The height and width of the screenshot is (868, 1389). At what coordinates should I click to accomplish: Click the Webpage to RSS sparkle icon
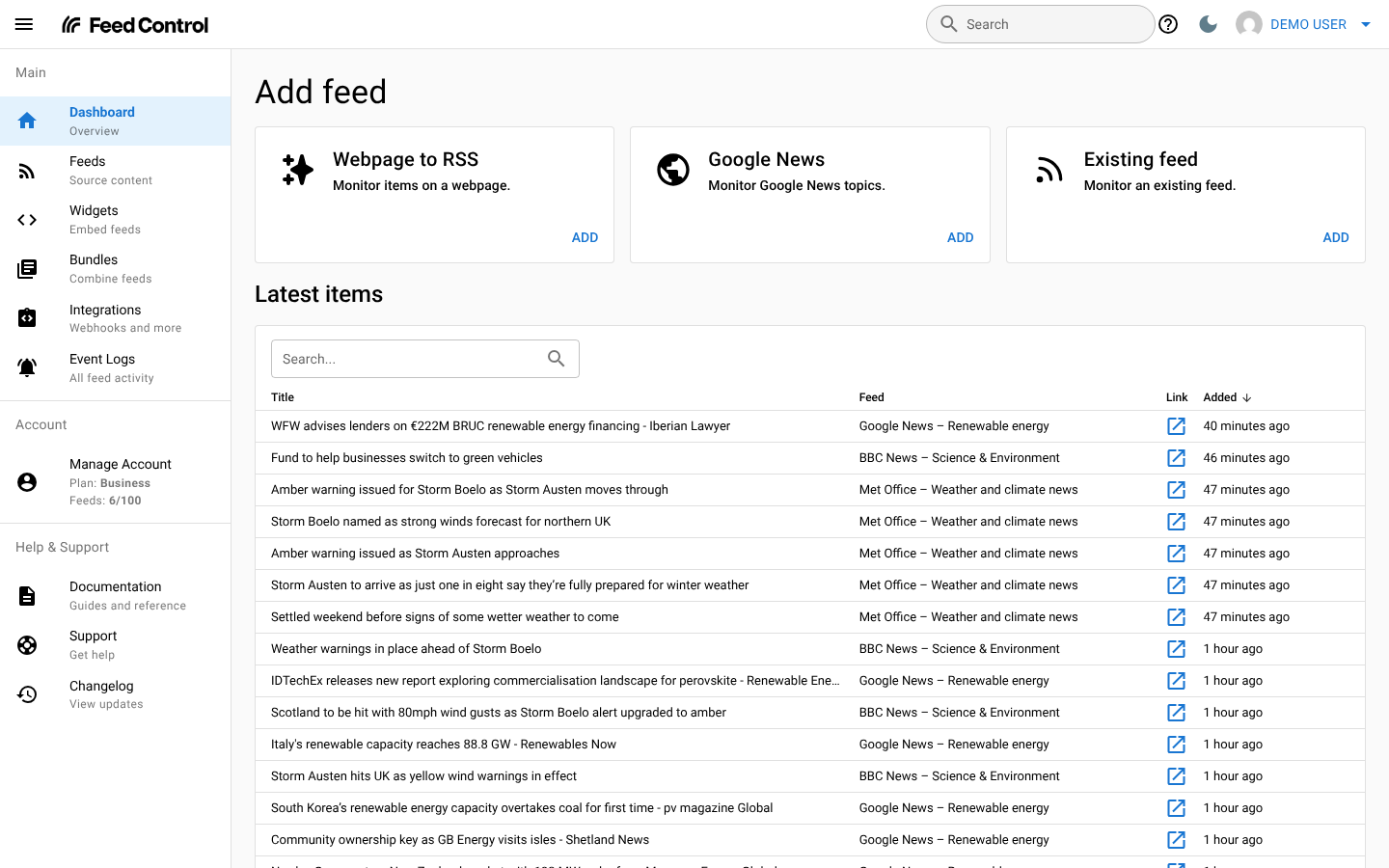298,170
